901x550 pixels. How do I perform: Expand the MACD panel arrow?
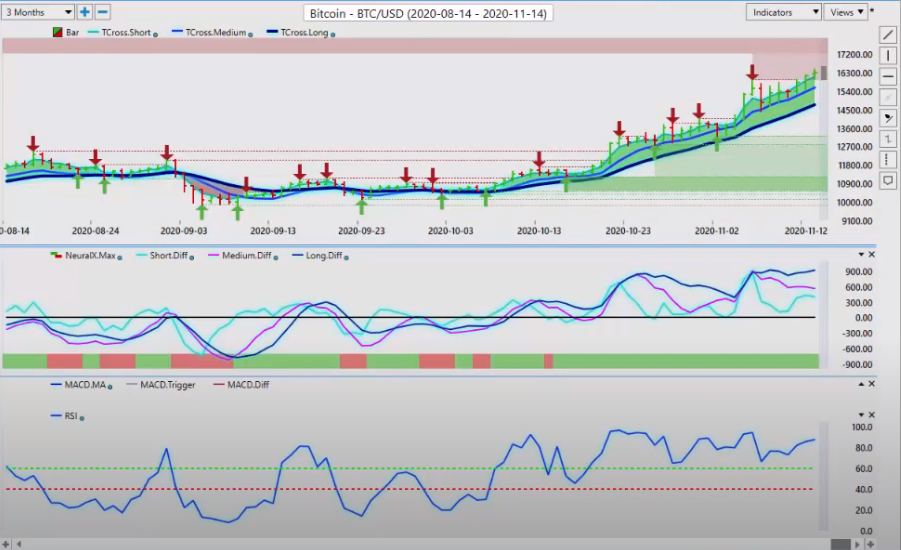point(861,384)
